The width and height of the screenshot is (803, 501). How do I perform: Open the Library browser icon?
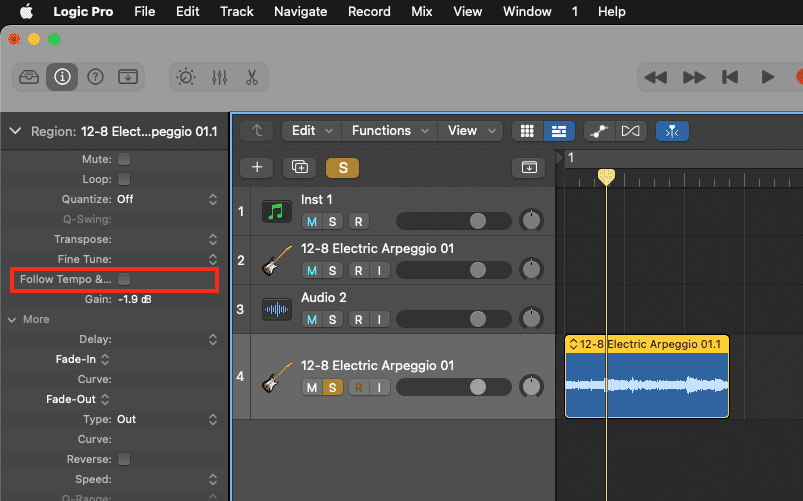pos(29,77)
